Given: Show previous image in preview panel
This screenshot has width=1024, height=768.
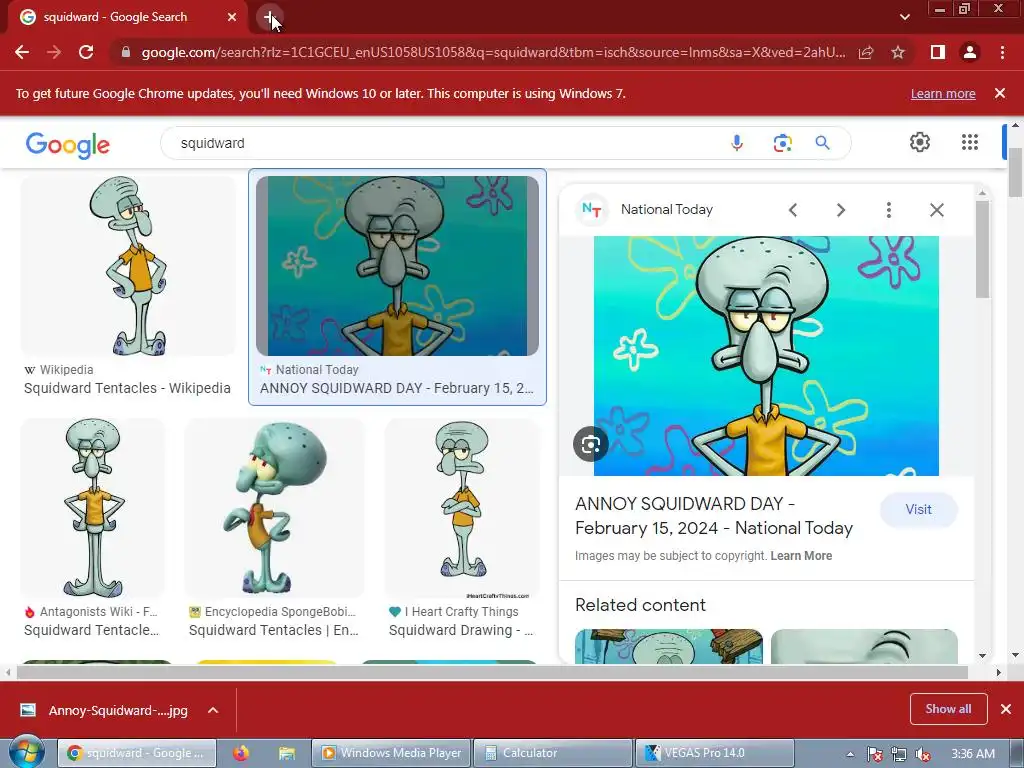Looking at the screenshot, I should point(793,210).
